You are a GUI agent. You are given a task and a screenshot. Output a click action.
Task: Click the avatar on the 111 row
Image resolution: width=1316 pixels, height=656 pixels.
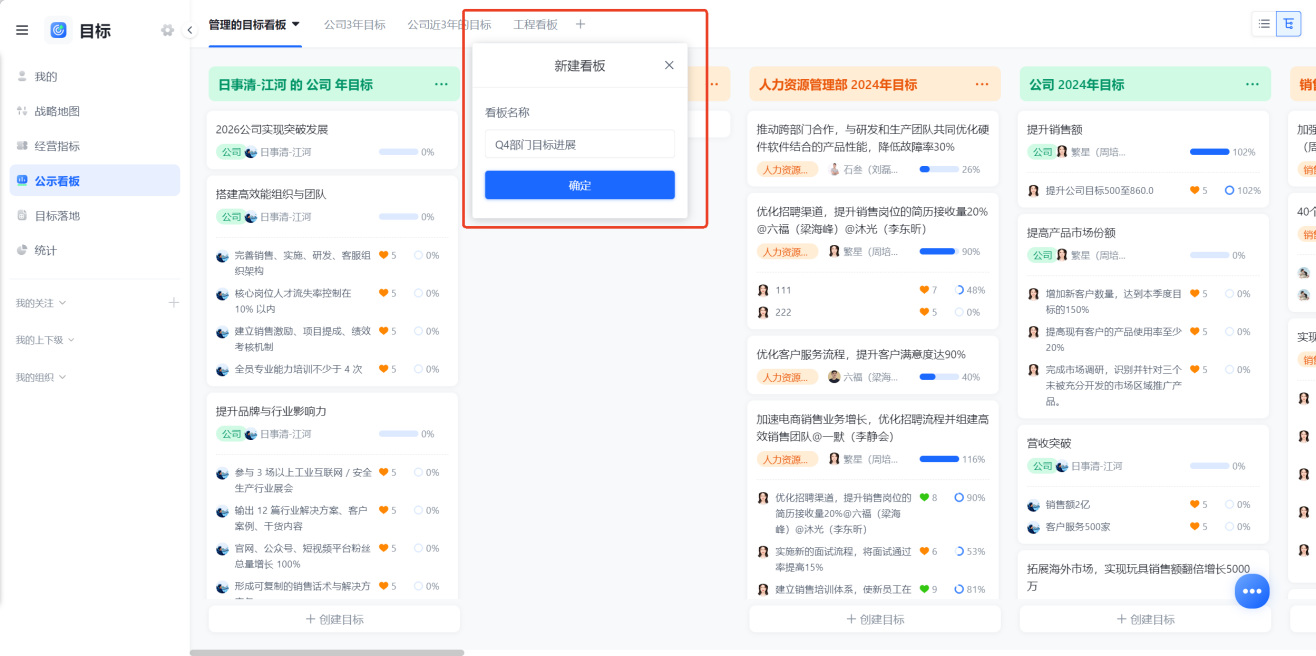click(763, 290)
